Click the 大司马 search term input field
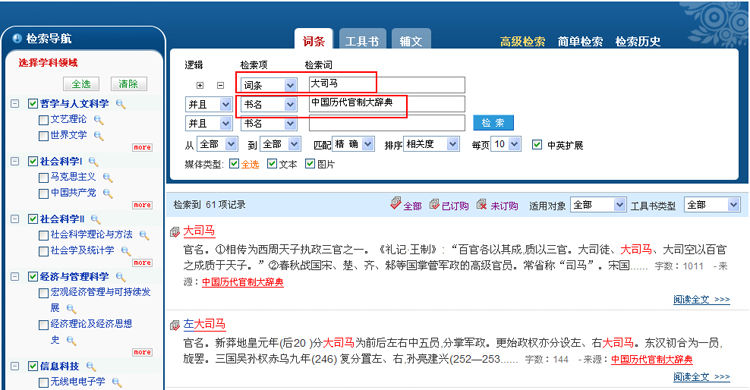This screenshot has width=750, height=390. coord(386,85)
